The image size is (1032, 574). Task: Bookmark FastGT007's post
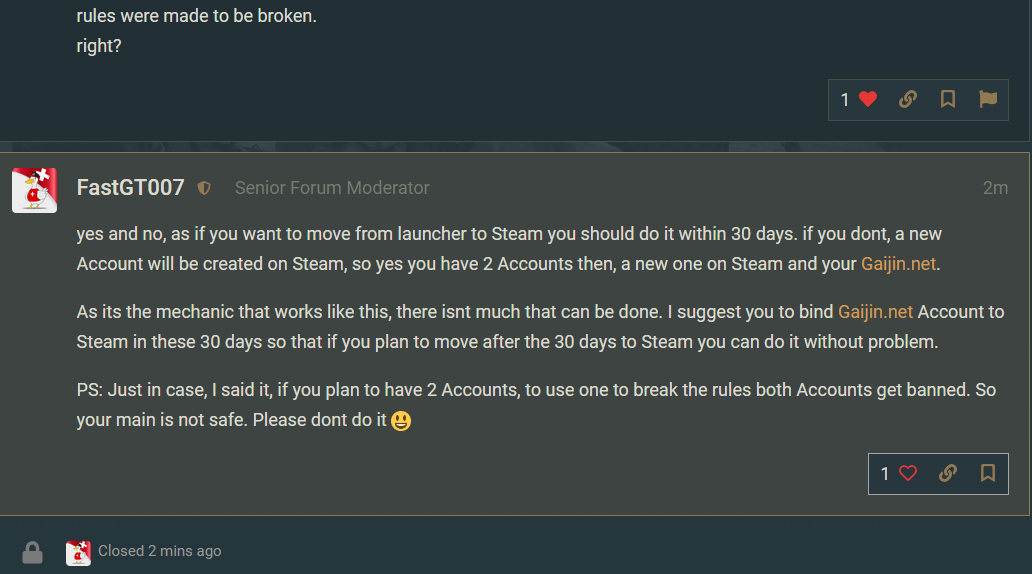coord(988,473)
